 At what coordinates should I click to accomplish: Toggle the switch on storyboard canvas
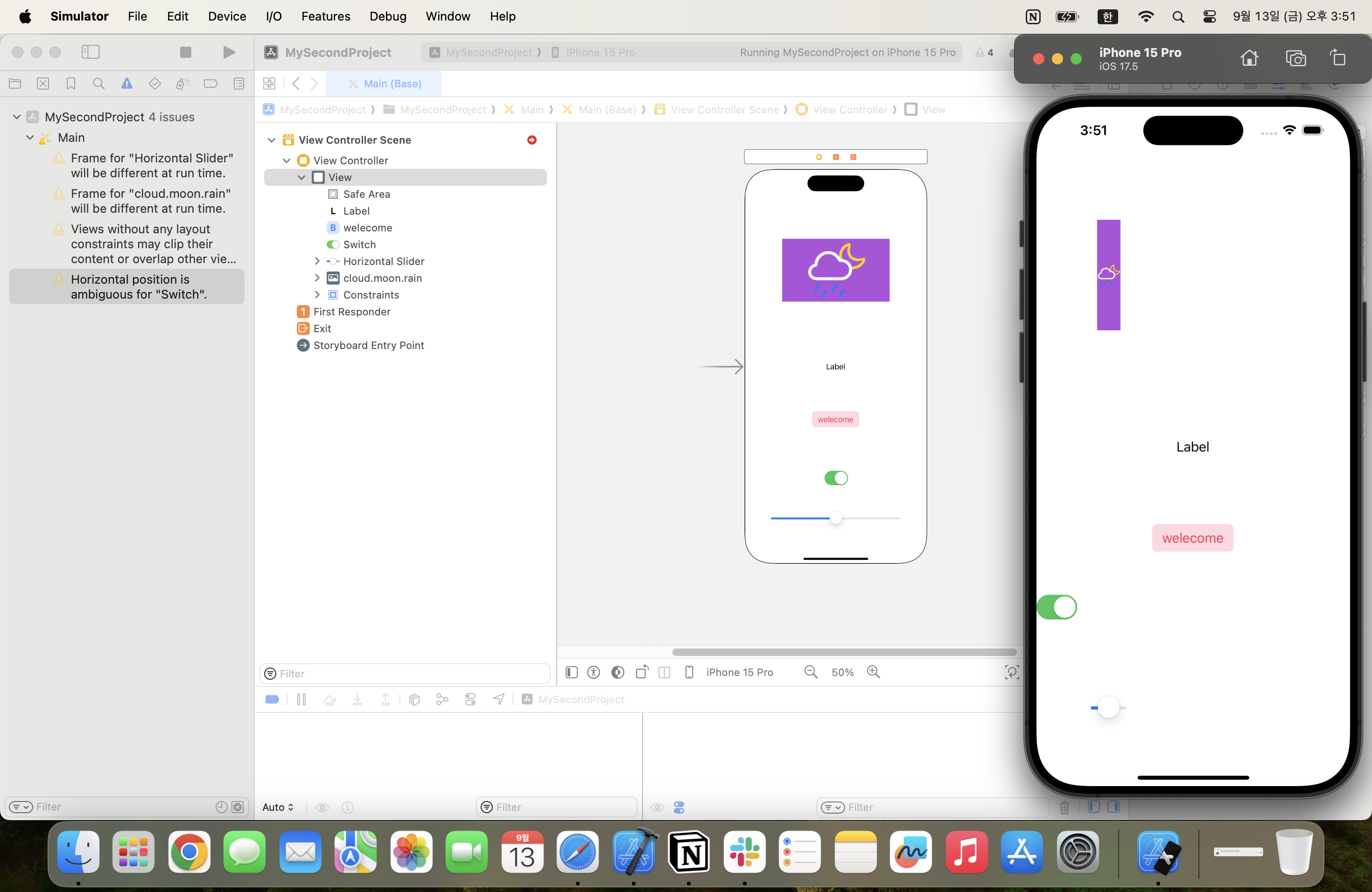tap(836, 478)
